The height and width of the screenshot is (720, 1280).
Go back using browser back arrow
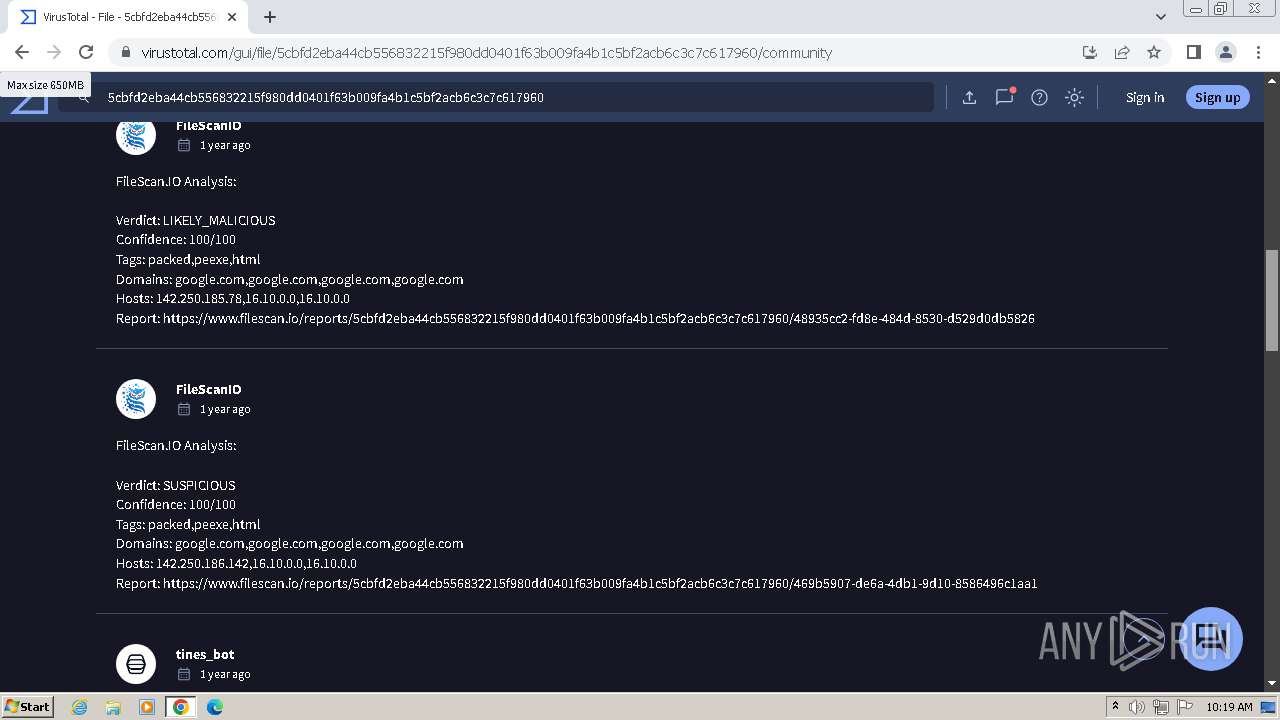click(x=22, y=52)
